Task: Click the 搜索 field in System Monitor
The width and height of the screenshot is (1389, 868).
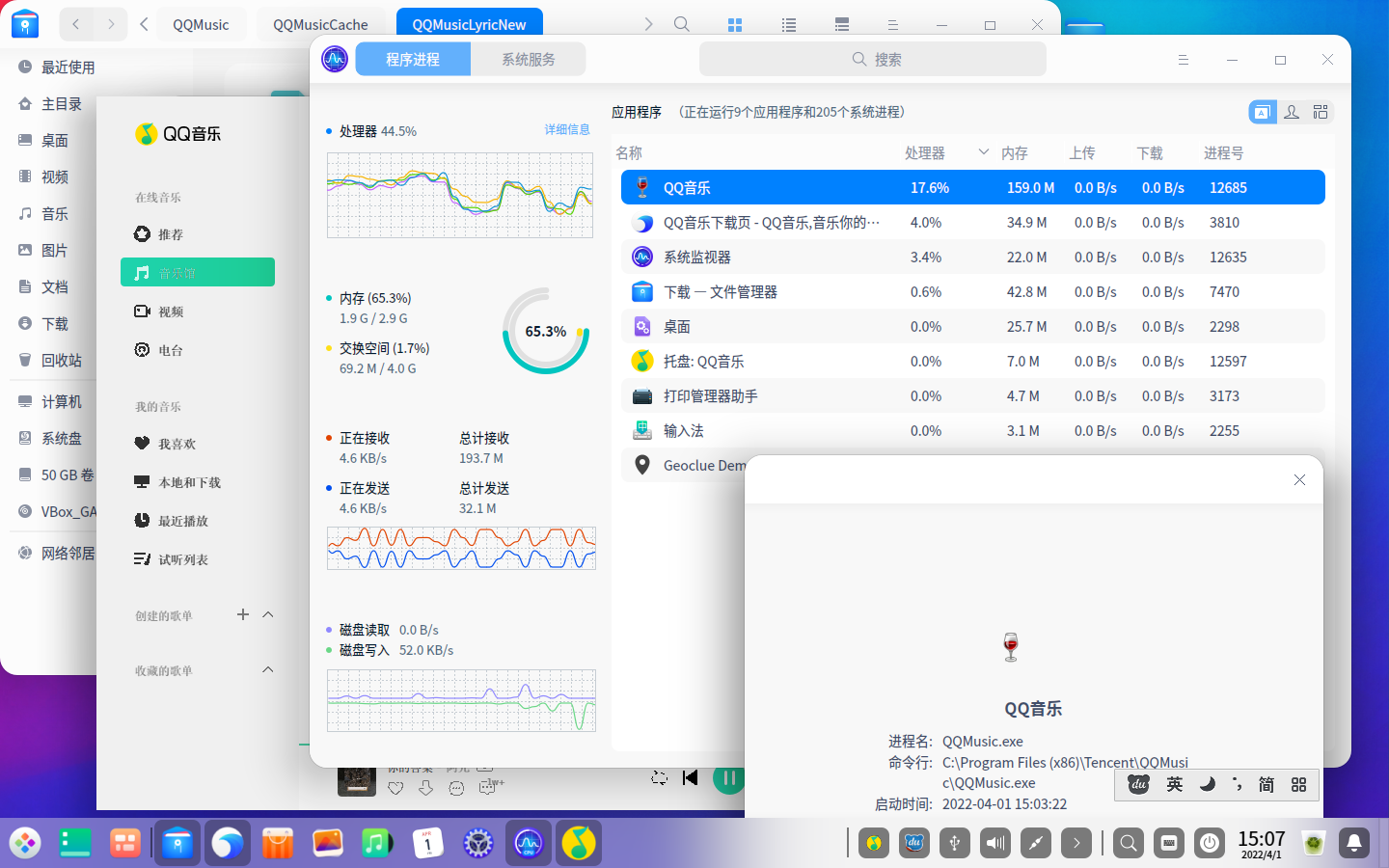Action: click(873, 59)
